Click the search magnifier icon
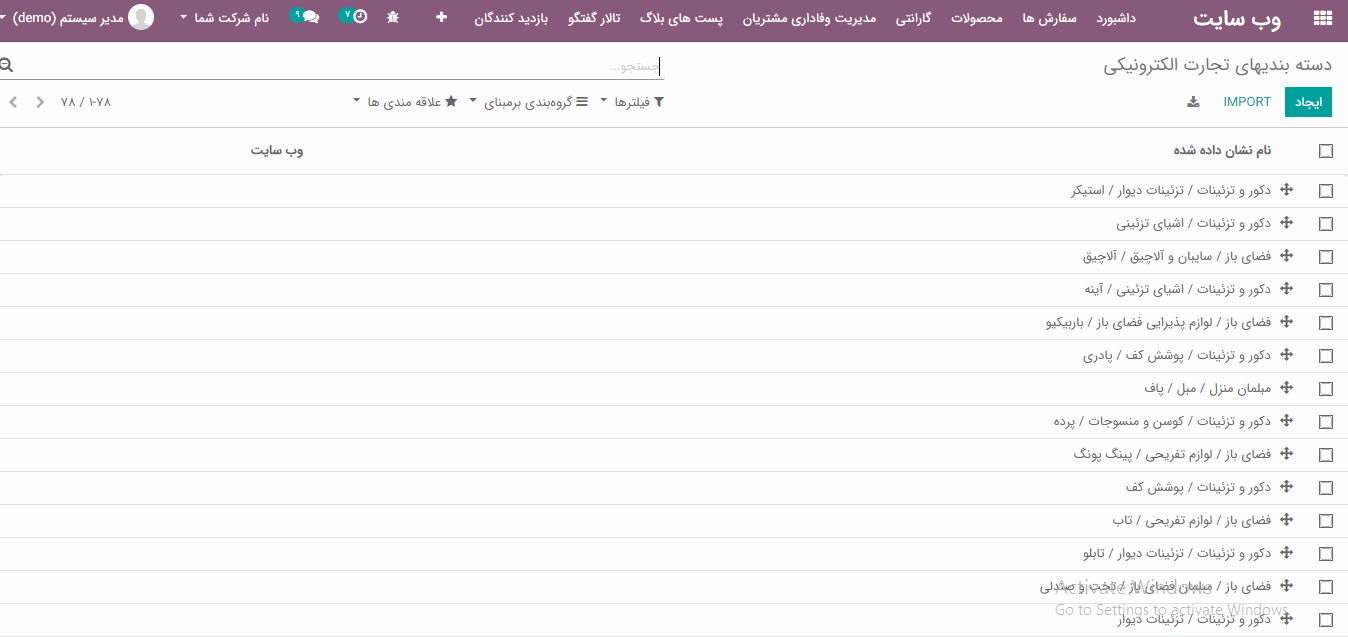The width and height of the screenshot is (1348, 637). tap(7, 66)
